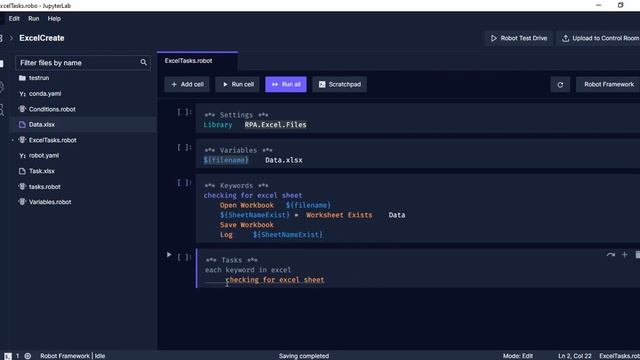The width and height of the screenshot is (640, 360).
Task: Click '${SheetNameExist} =' assignment variable
Action: tap(259, 215)
